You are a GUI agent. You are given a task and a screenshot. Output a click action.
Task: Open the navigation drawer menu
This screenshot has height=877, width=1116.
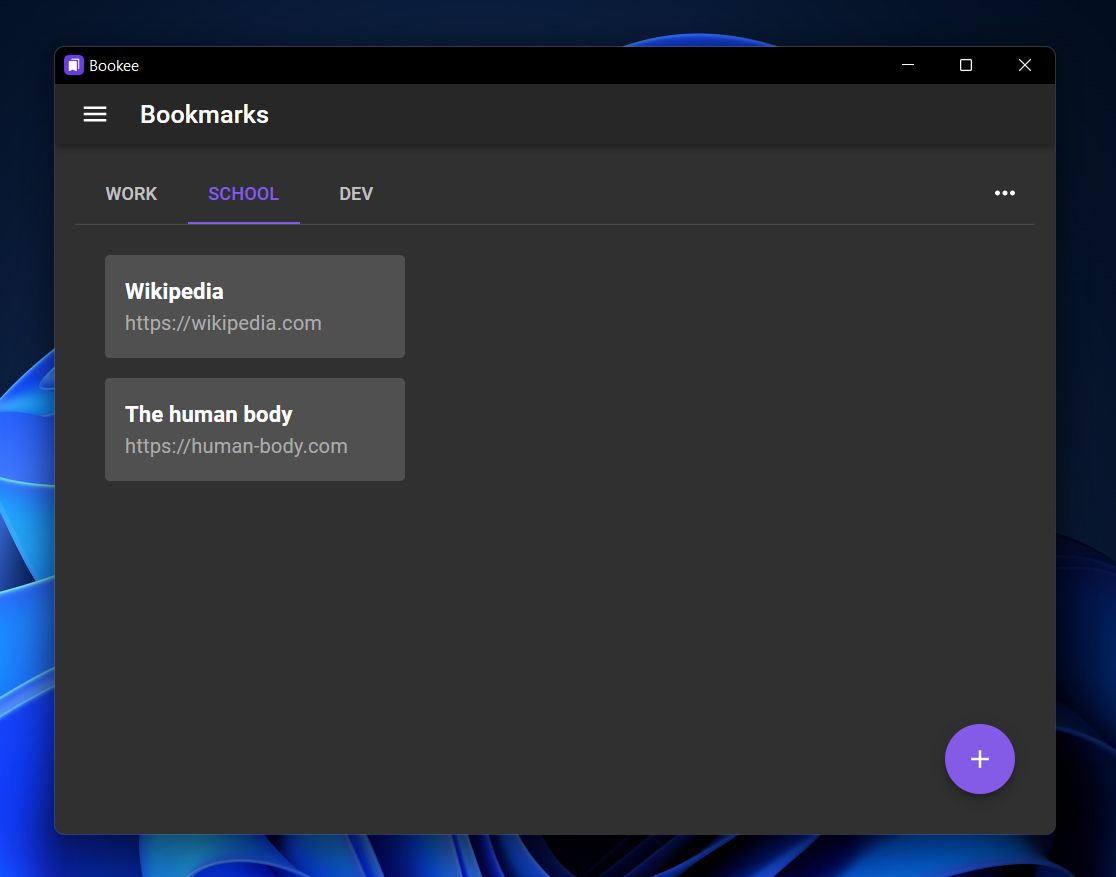[94, 114]
